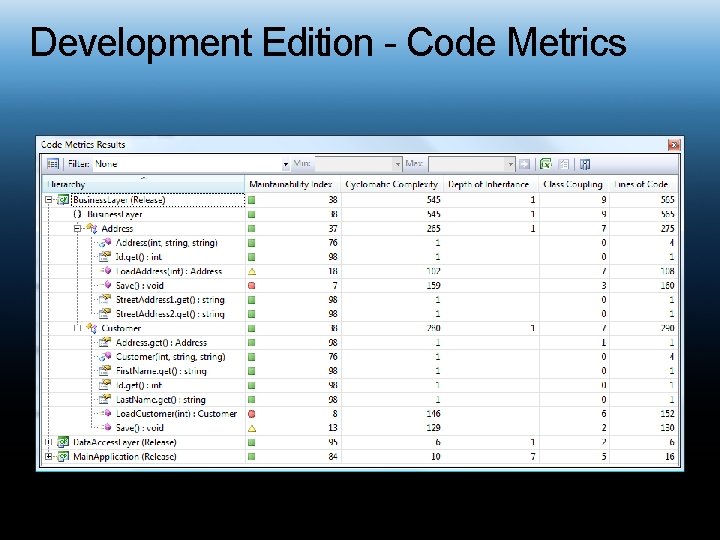
Task: Select the Id.get() : int row under Customer
Action: tap(139, 385)
